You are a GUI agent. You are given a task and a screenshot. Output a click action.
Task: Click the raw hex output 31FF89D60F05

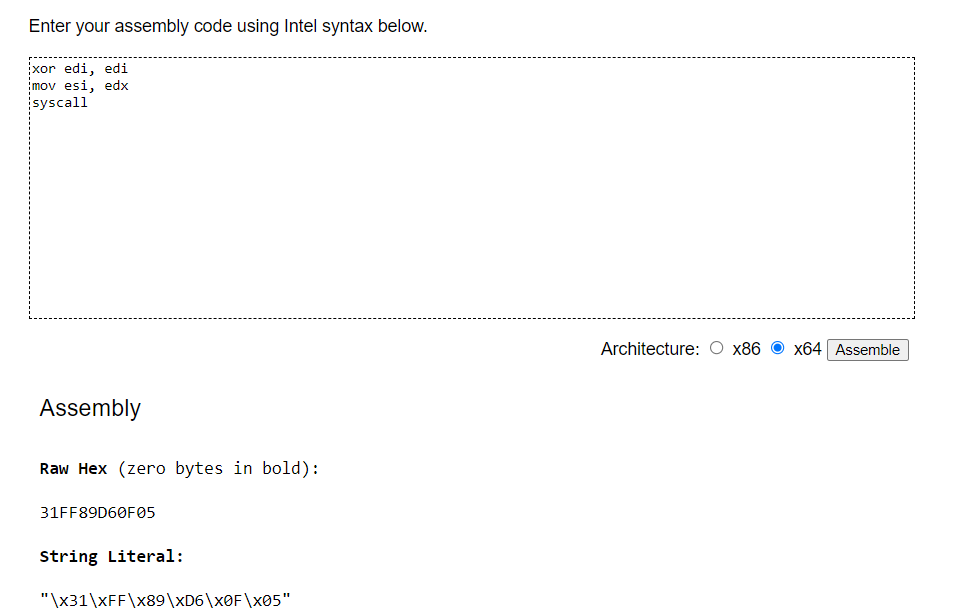pos(98,513)
